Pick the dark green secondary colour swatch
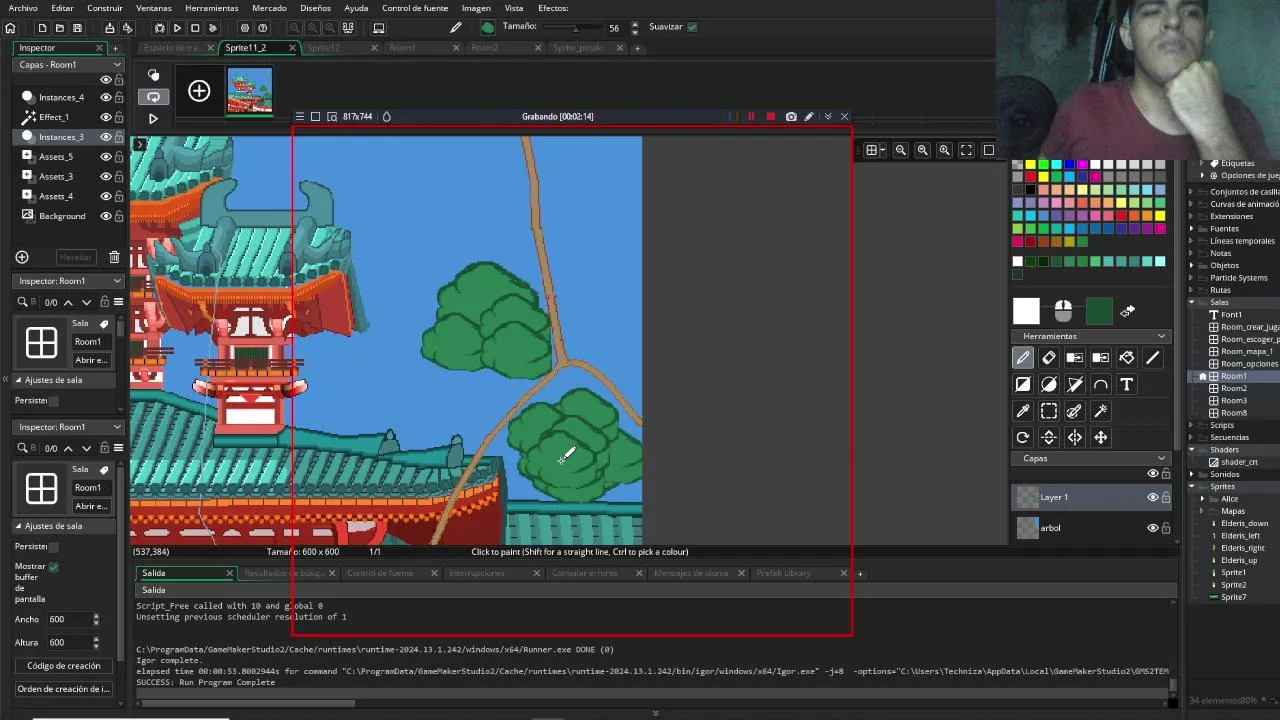The height and width of the screenshot is (720, 1280). coord(1099,312)
